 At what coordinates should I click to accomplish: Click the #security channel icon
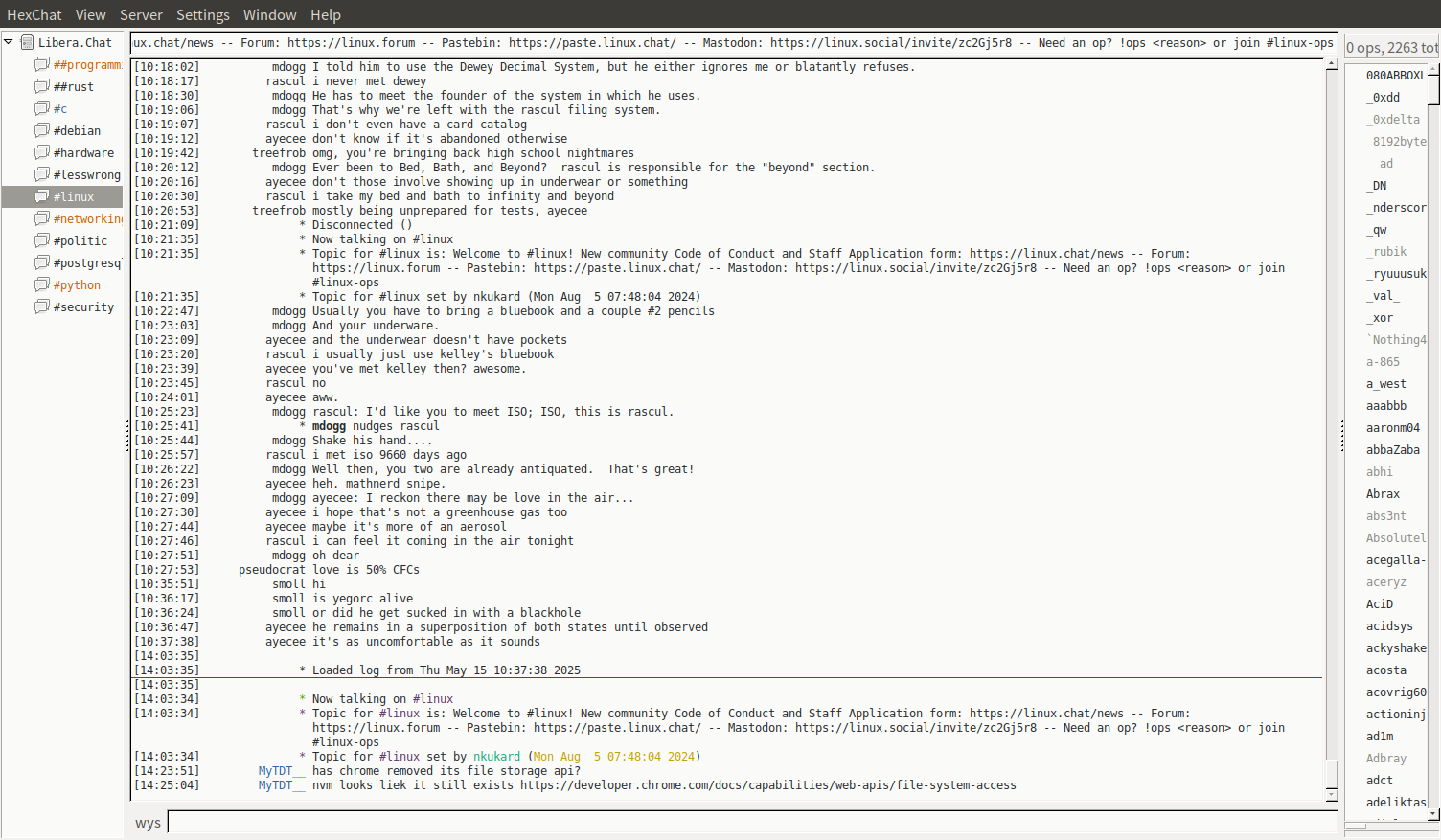point(42,306)
